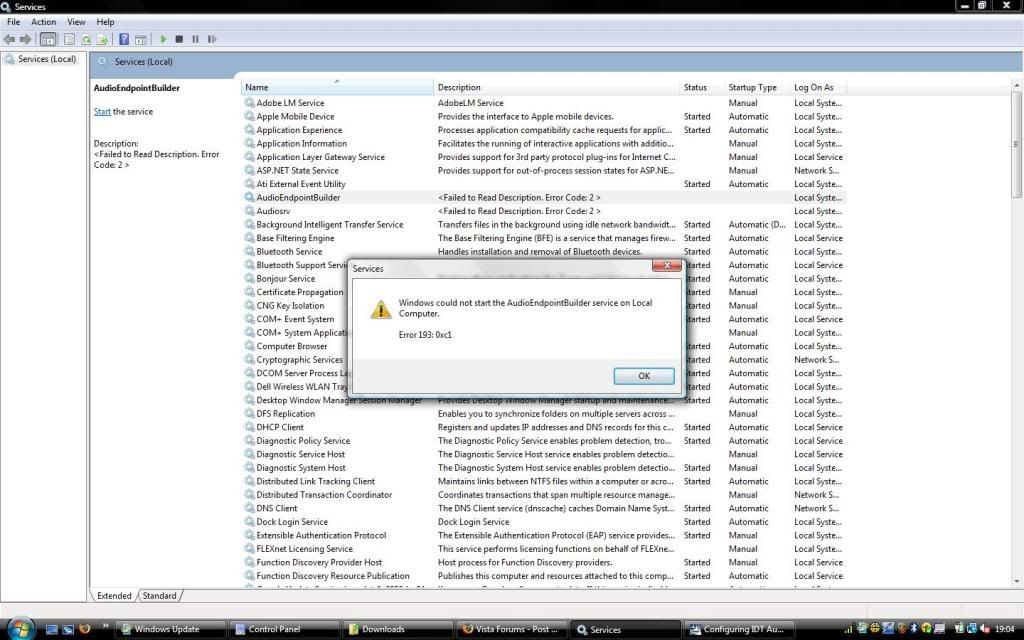Viewport: 1024px width, 640px height.
Task: Select the Dock Login Service gear icon
Action: (x=249, y=522)
